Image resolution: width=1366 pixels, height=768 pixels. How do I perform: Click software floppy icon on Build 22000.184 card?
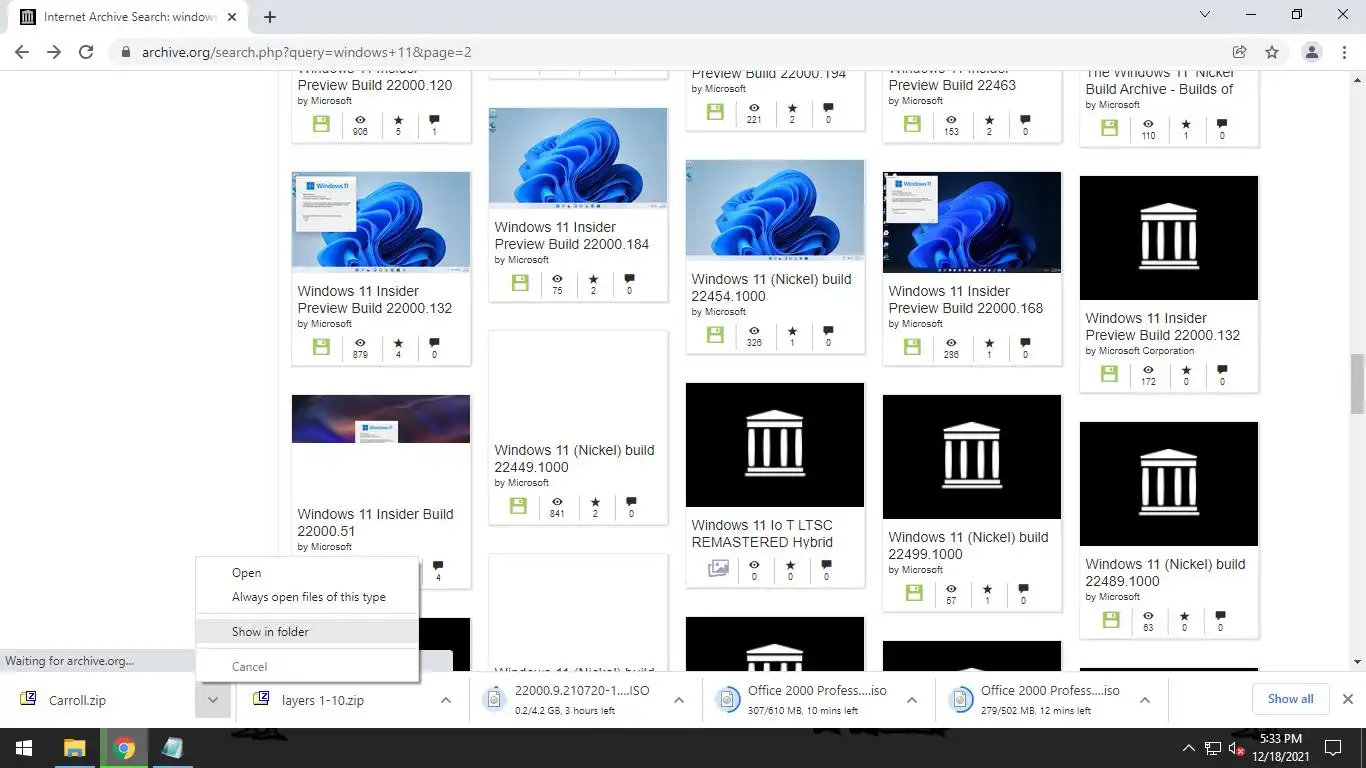pyautogui.click(x=520, y=283)
